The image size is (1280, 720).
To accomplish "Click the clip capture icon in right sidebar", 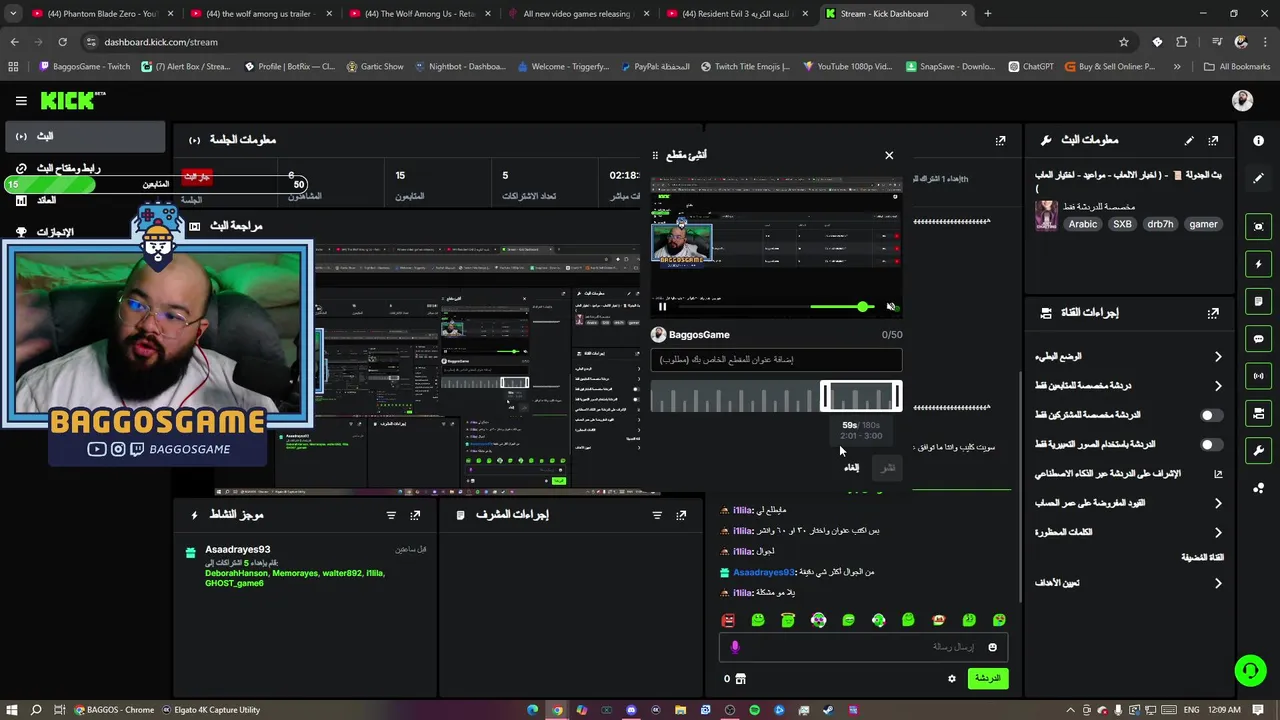I will coord(1258,227).
